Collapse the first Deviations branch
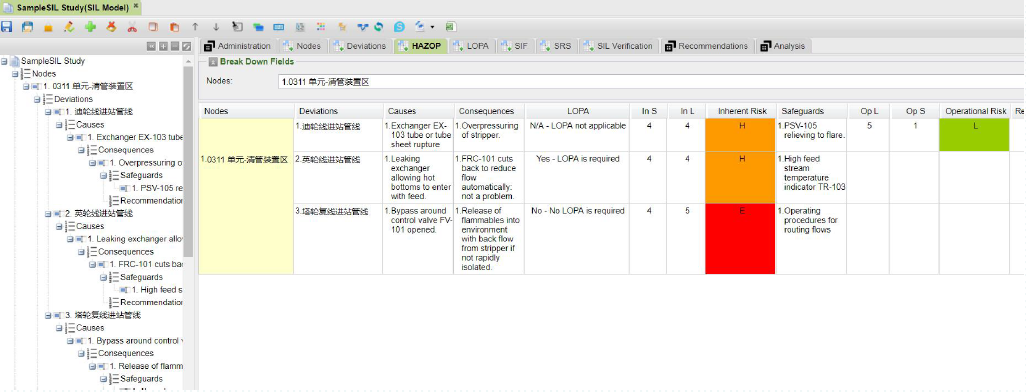Image resolution: width=1026 pixels, height=392 pixels. 37,99
